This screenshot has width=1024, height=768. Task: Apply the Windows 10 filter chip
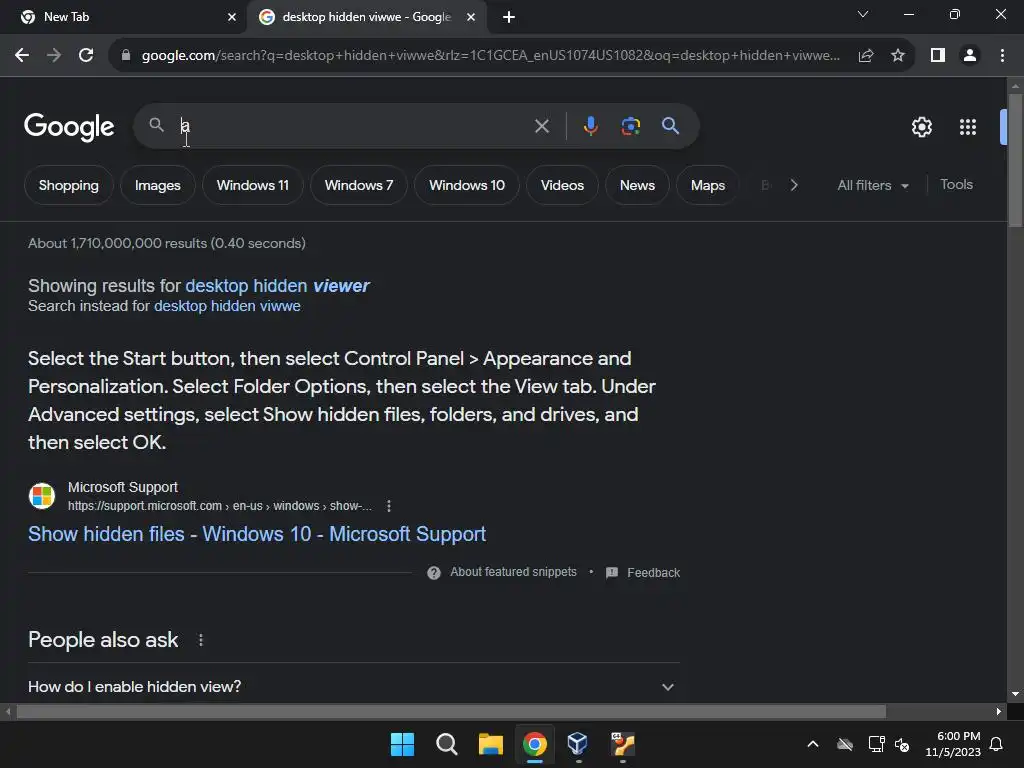click(x=467, y=185)
